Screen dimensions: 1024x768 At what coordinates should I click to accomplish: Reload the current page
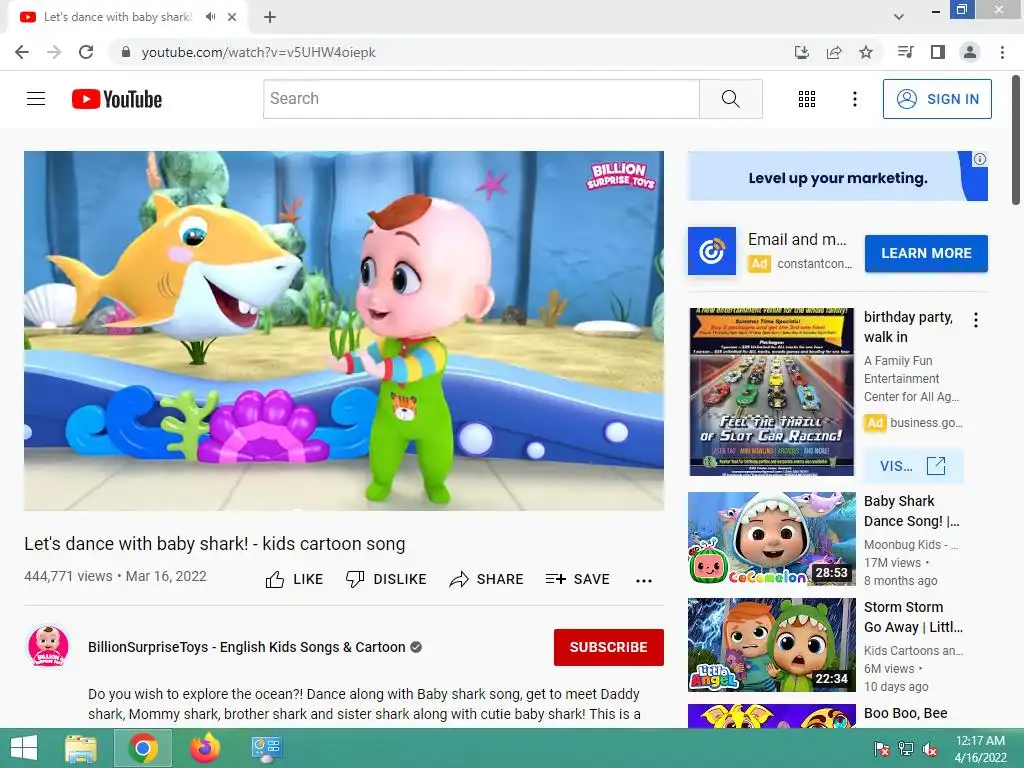pyautogui.click(x=86, y=52)
